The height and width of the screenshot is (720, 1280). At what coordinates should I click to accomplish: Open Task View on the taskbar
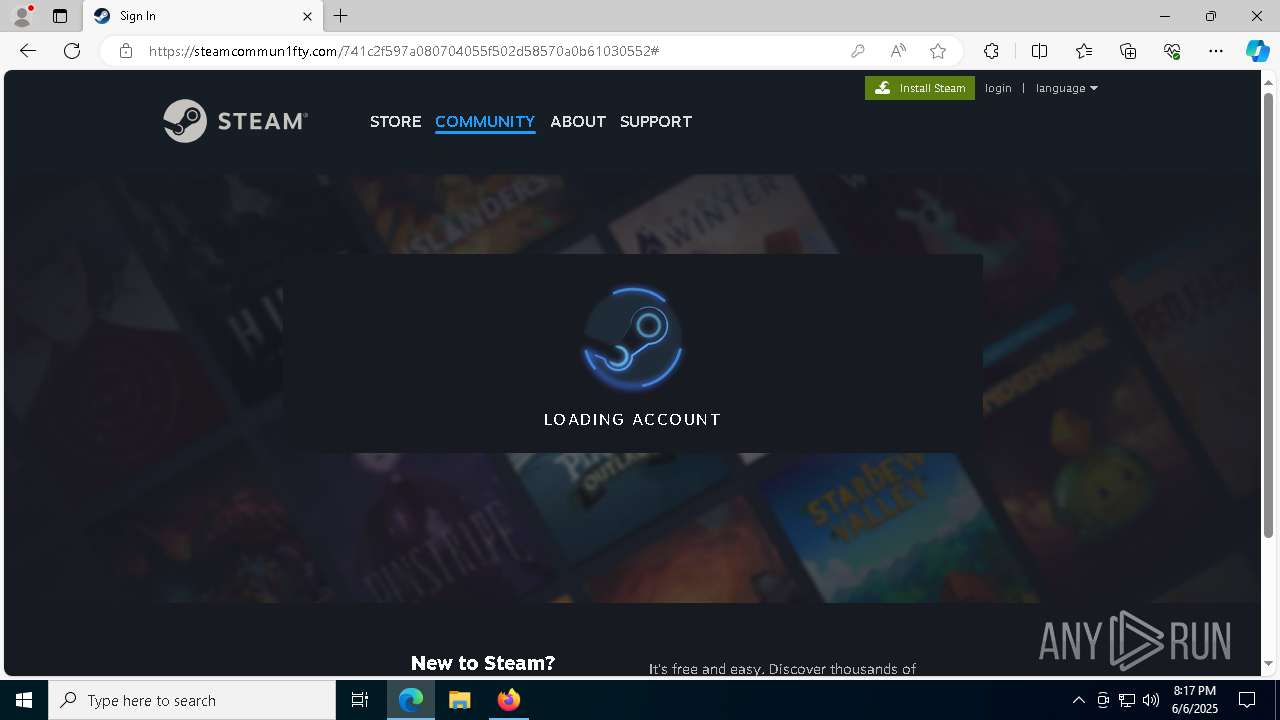(x=360, y=700)
